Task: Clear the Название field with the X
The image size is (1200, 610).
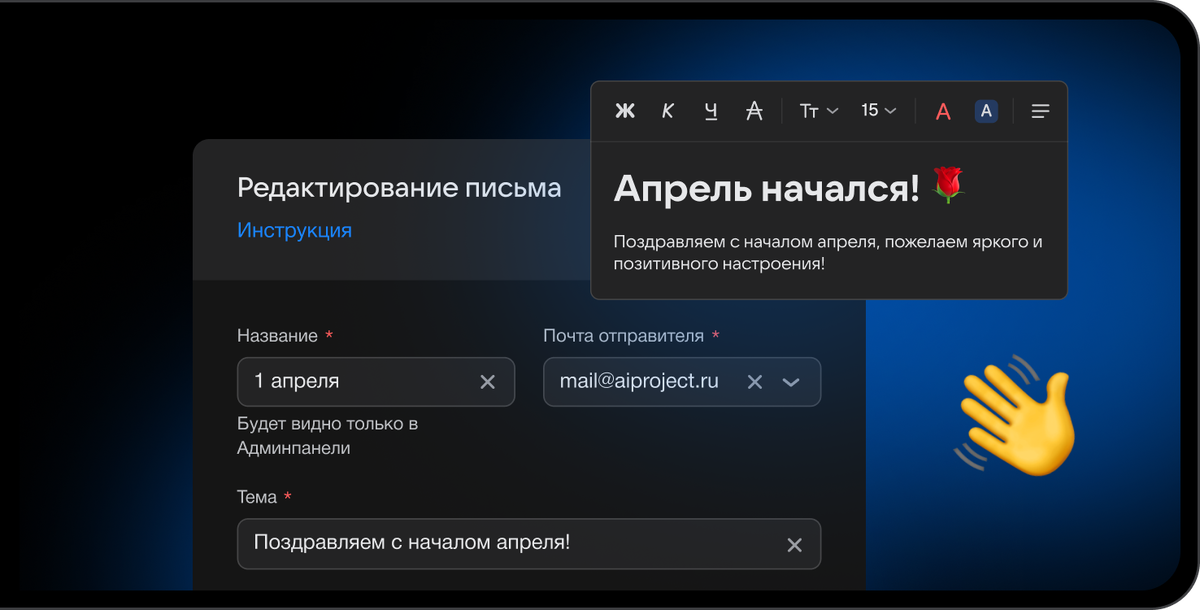Action: [487, 382]
